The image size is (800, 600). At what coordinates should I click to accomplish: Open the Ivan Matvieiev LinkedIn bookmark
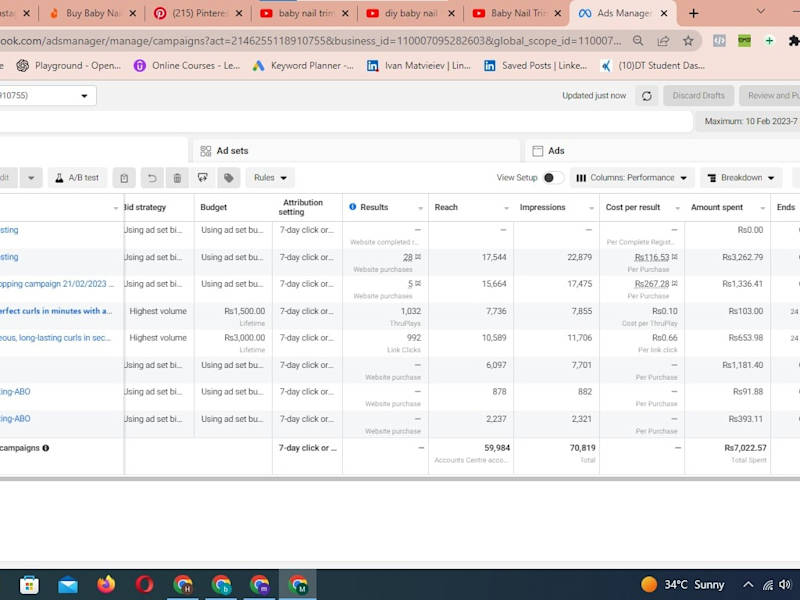coord(419,66)
